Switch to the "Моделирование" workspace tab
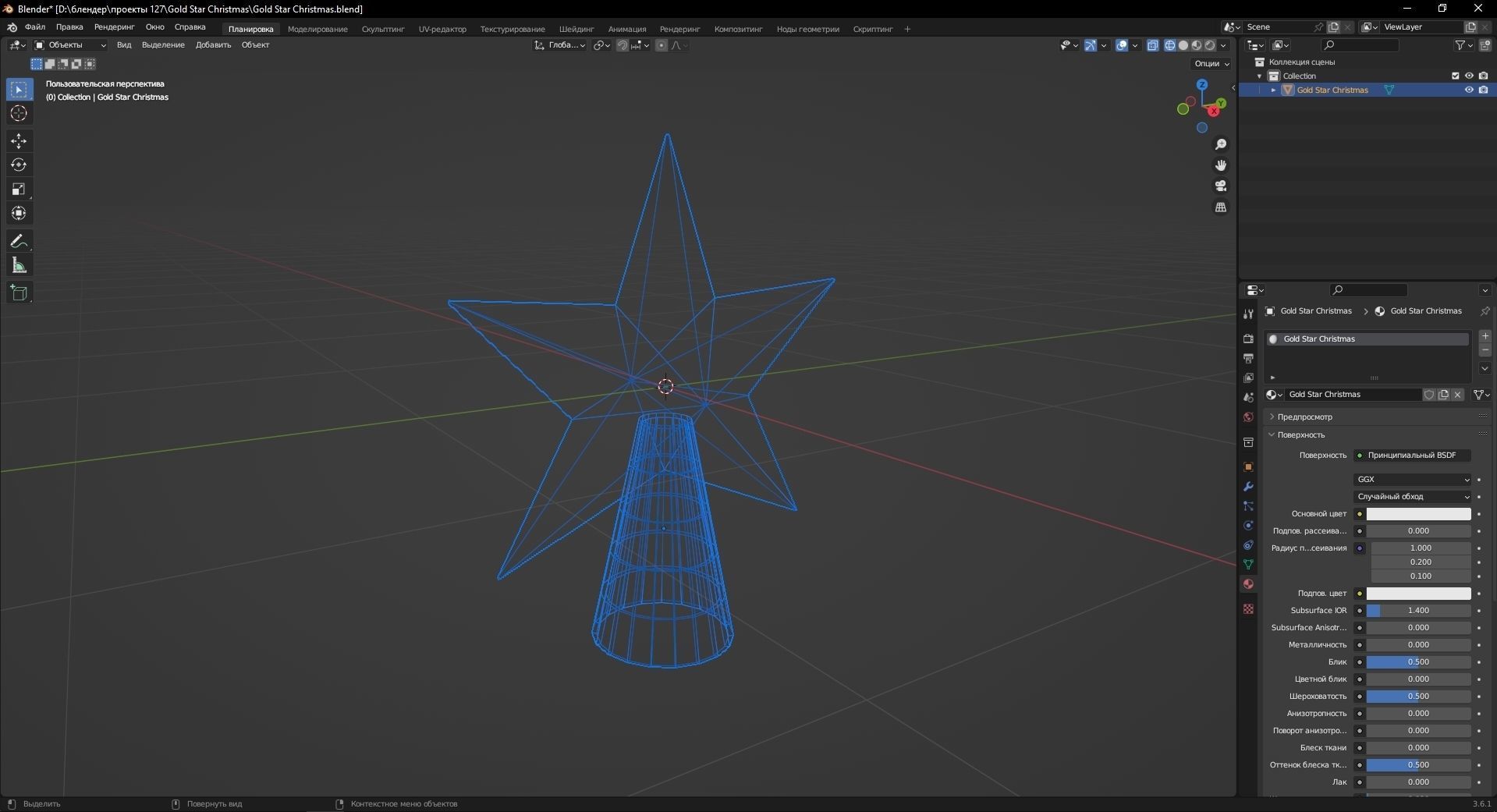This screenshot has width=1497, height=812. [x=317, y=29]
